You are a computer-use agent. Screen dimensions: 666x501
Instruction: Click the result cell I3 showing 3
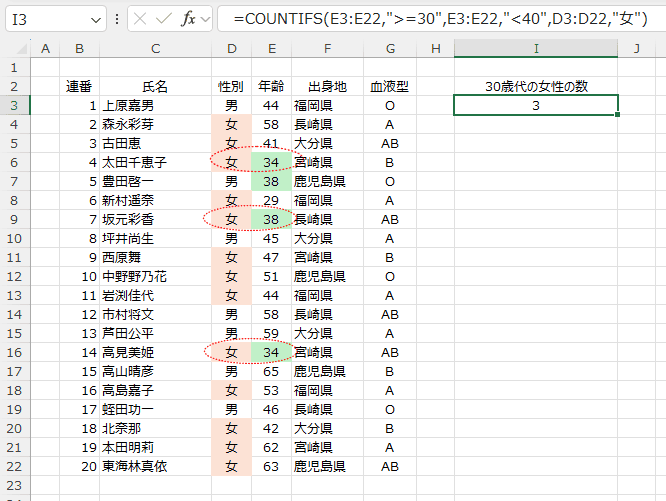point(536,105)
